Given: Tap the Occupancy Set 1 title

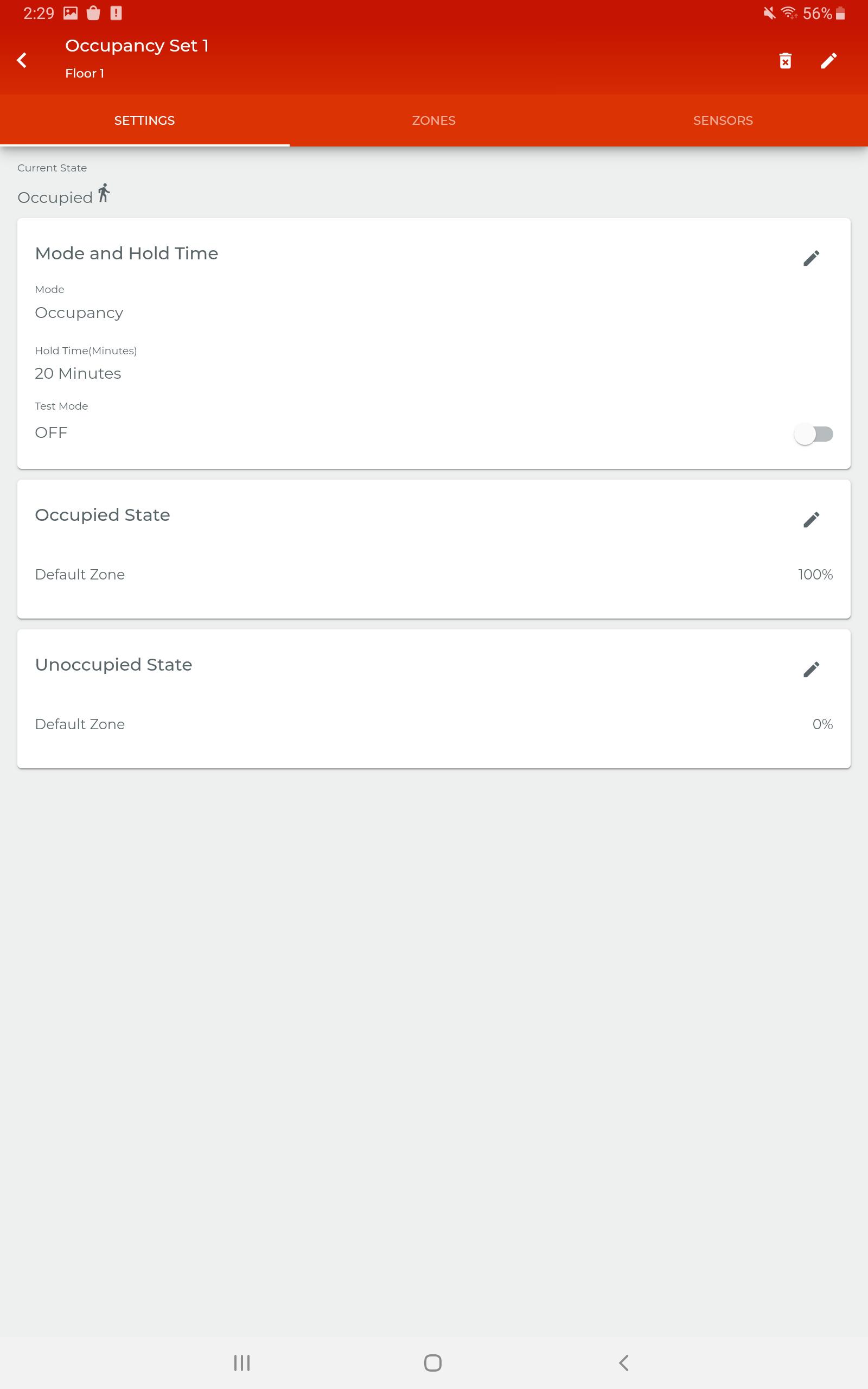Looking at the screenshot, I should tap(137, 46).
